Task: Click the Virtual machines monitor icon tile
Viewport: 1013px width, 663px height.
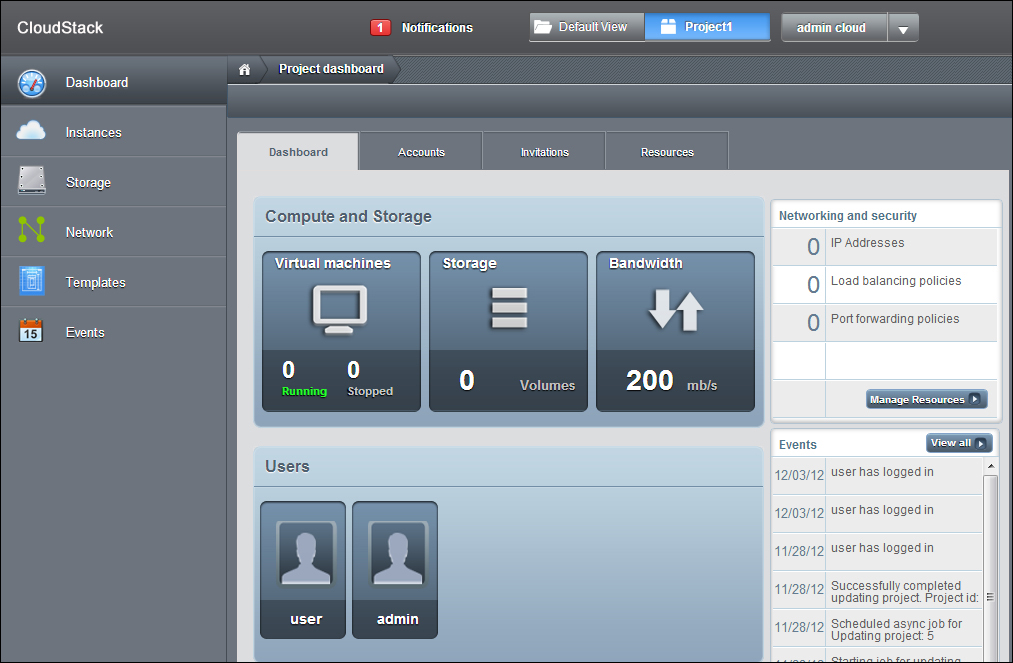Action: tap(338, 309)
